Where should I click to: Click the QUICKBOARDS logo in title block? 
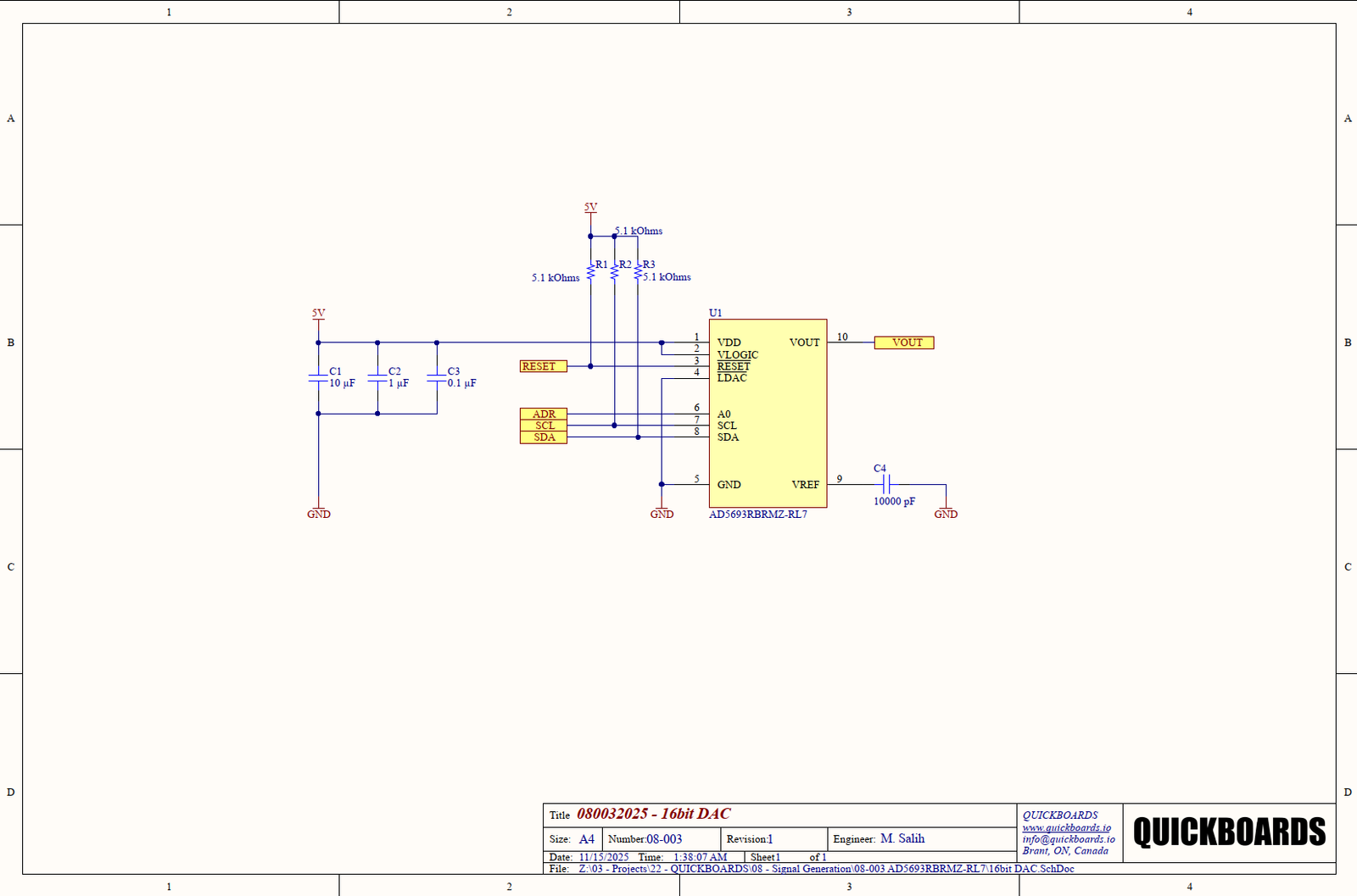click(1229, 832)
